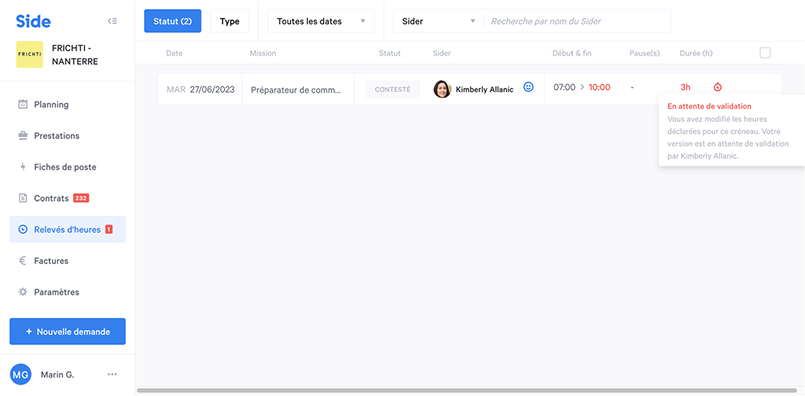Focus the Recherche par nom du Sider field
The image size is (805, 396).
(x=578, y=21)
